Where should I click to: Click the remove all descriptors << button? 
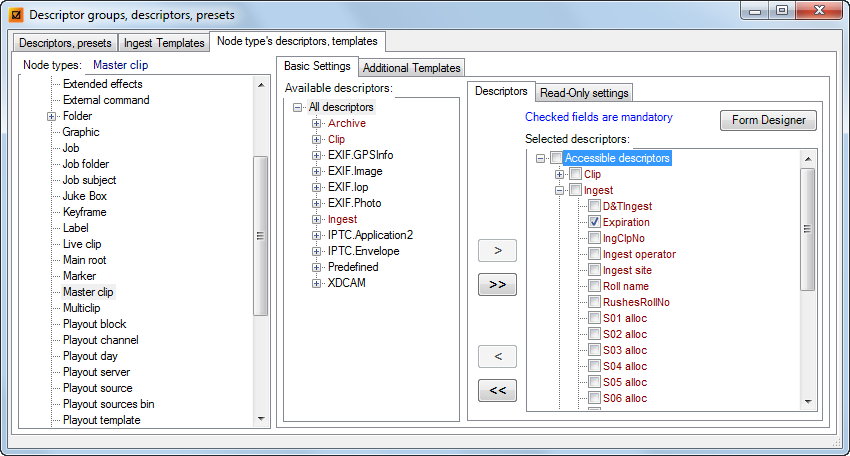pos(498,390)
